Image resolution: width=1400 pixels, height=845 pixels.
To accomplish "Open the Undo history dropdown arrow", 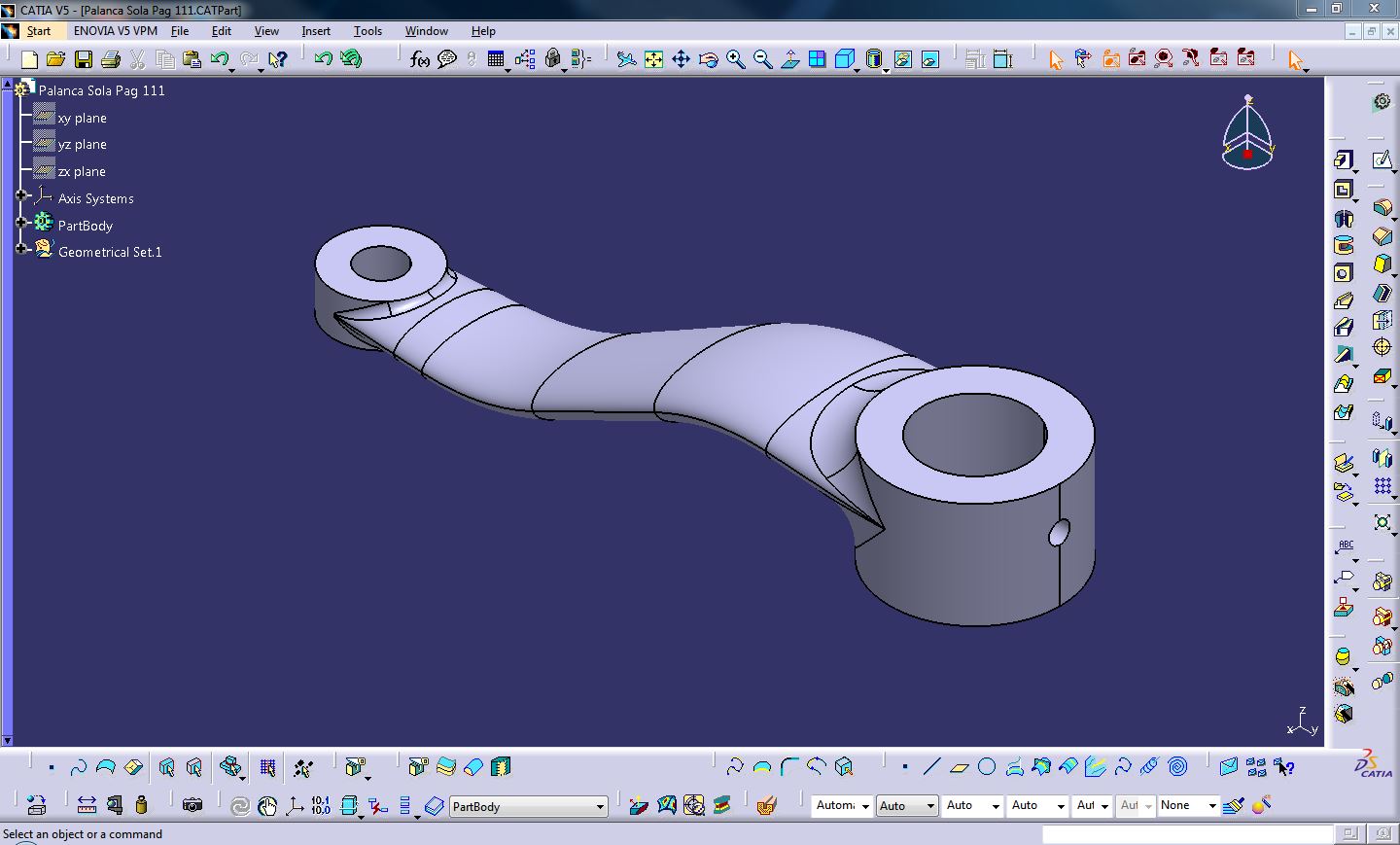I will [233, 70].
